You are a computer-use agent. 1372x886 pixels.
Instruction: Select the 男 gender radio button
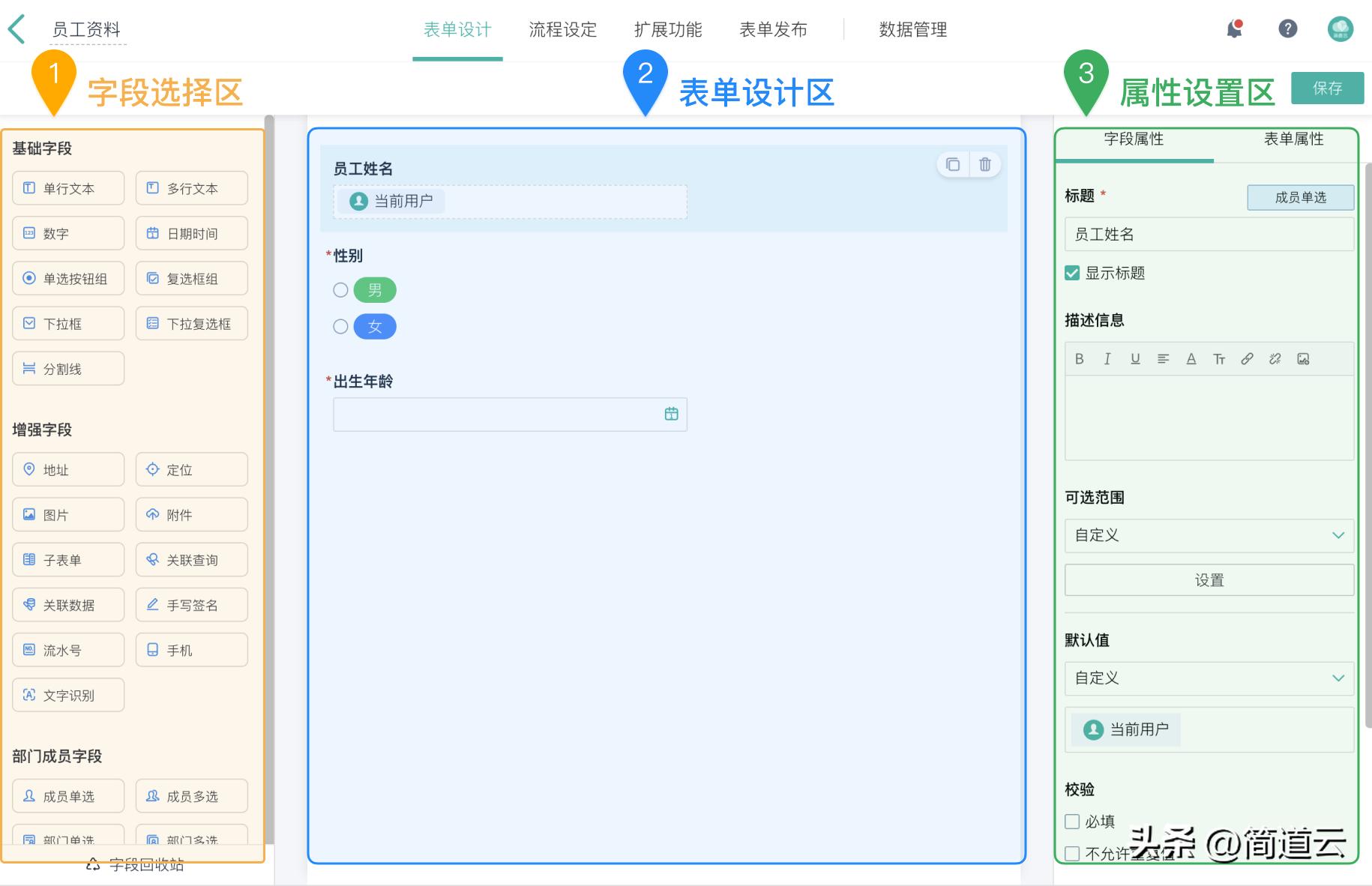340,290
